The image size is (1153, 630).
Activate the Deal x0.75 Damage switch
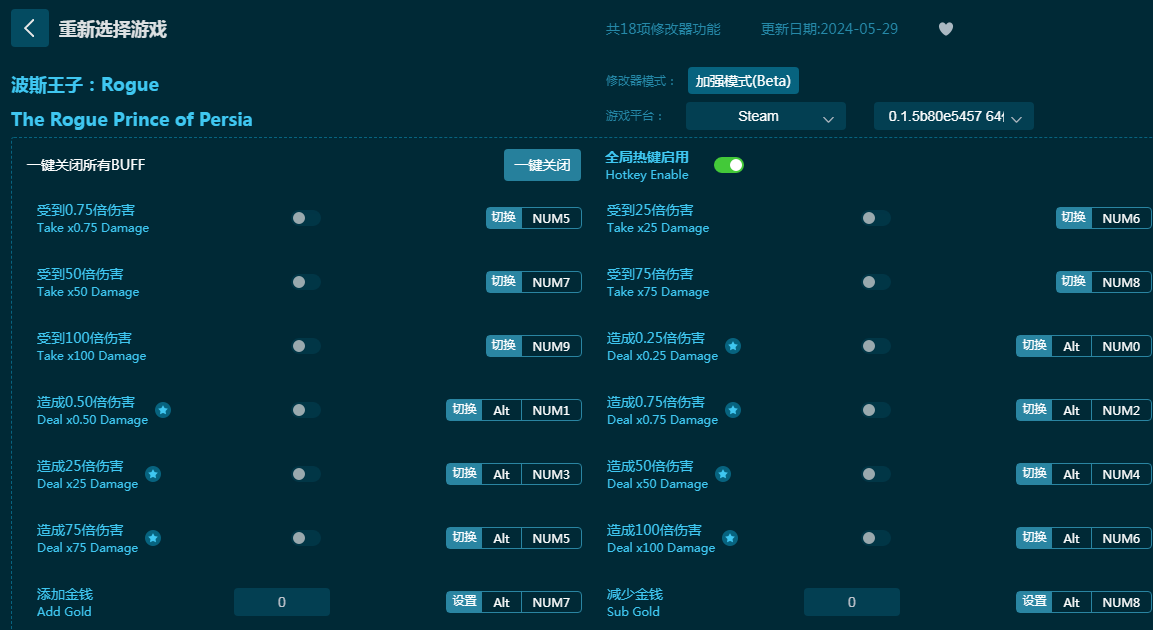coord(876,410)
